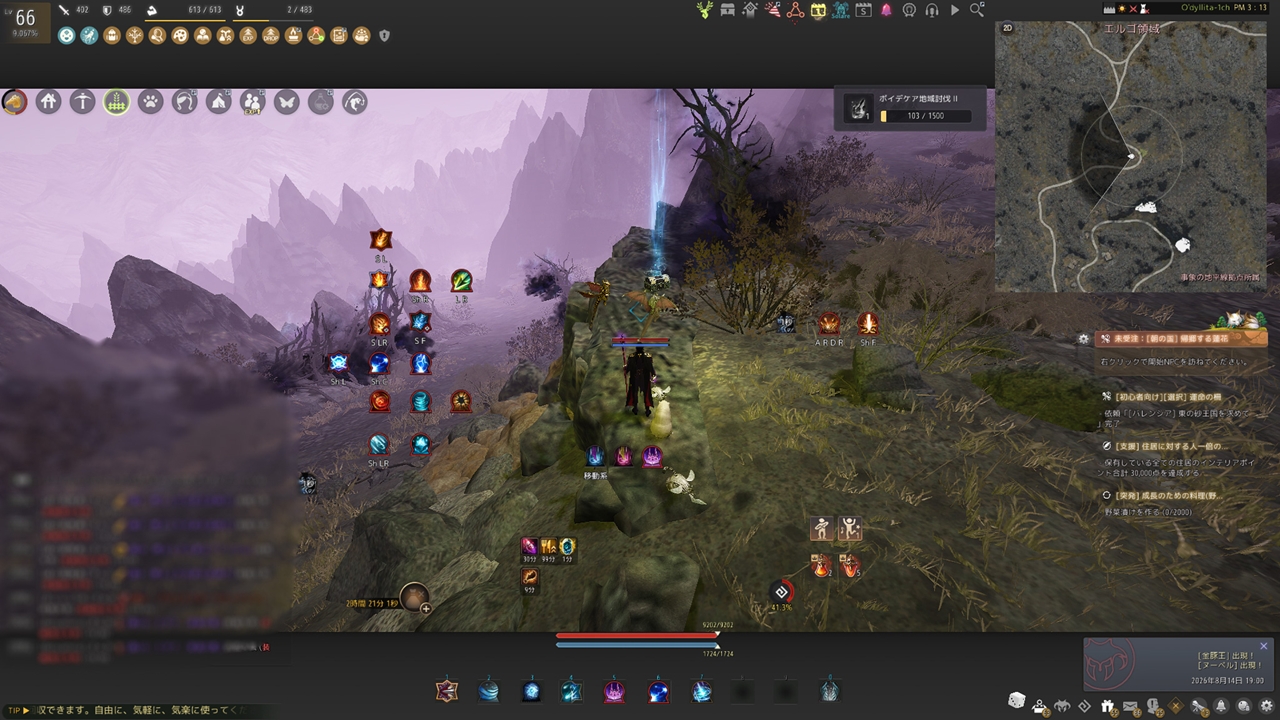Image resolution: width=1280 pixels, height=720 pixels.
Task: Open the magnifier search icon
Action: 977,10
